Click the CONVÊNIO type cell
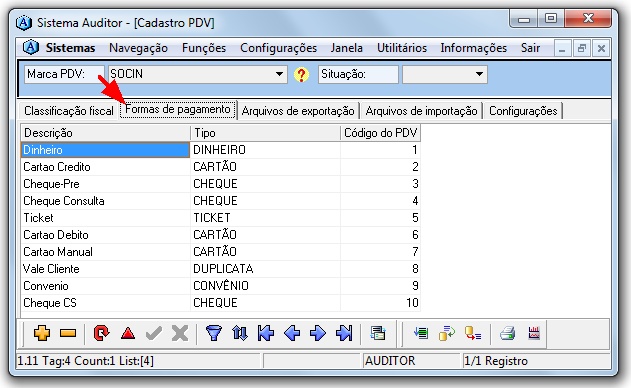 pos(266,286)
